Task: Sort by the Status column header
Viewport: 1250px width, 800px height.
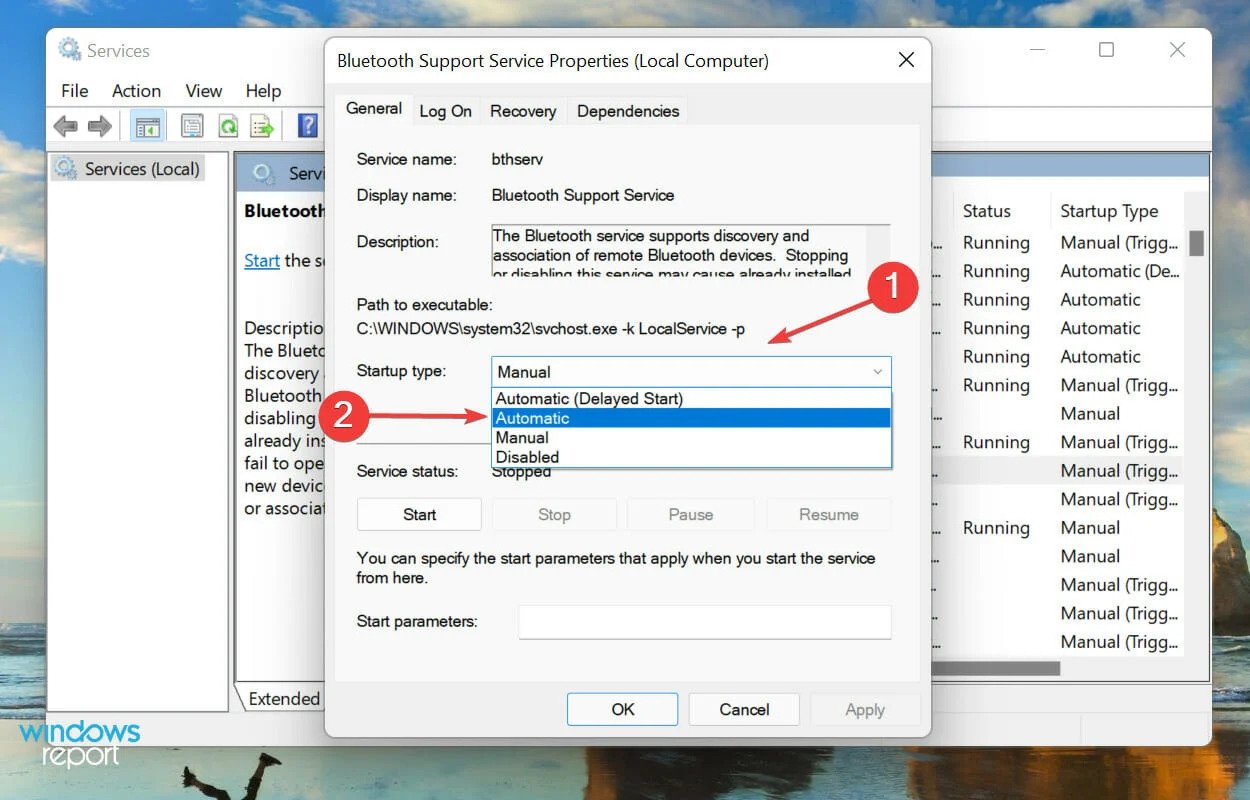Action: click(x=987, y=211)
